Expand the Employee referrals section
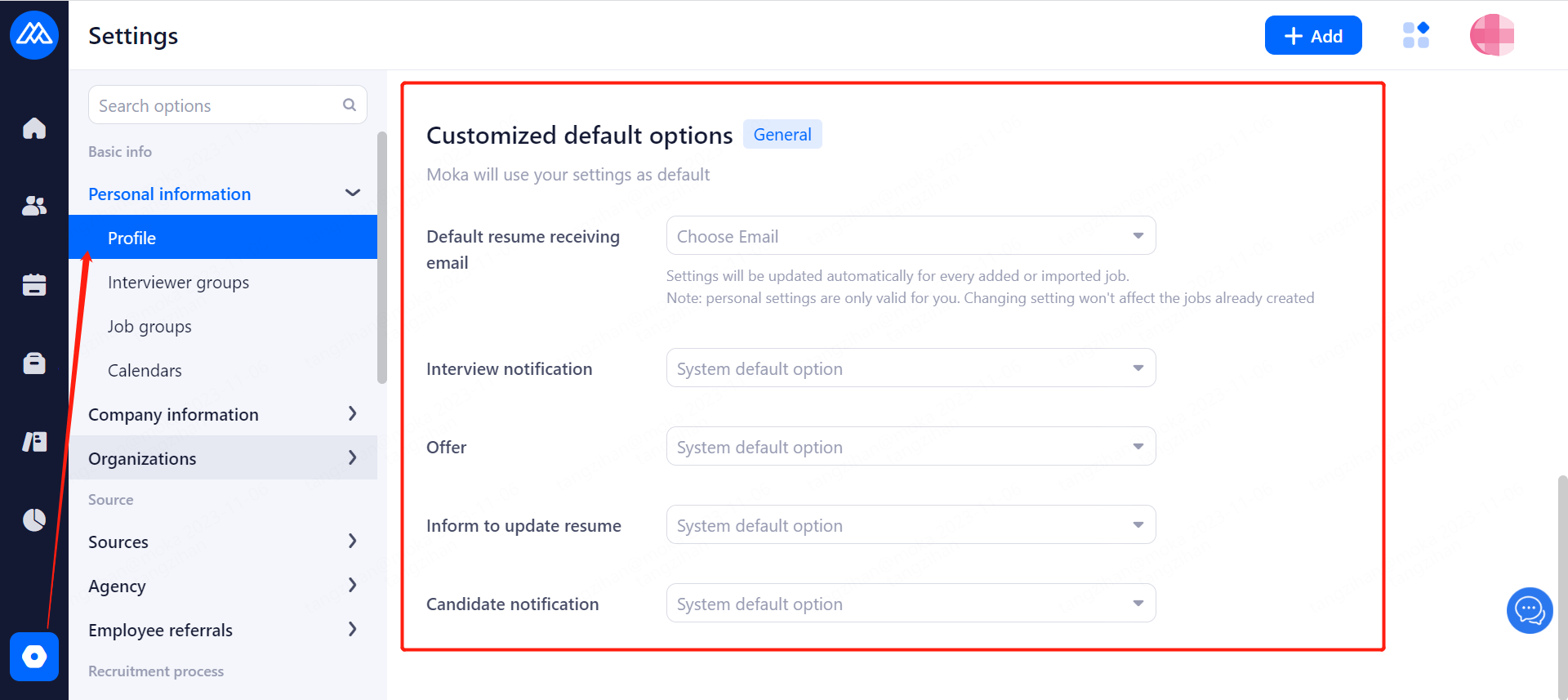The height and width of the screenshot is (700, 1568). pyautogui.click(x=222, y=630)
